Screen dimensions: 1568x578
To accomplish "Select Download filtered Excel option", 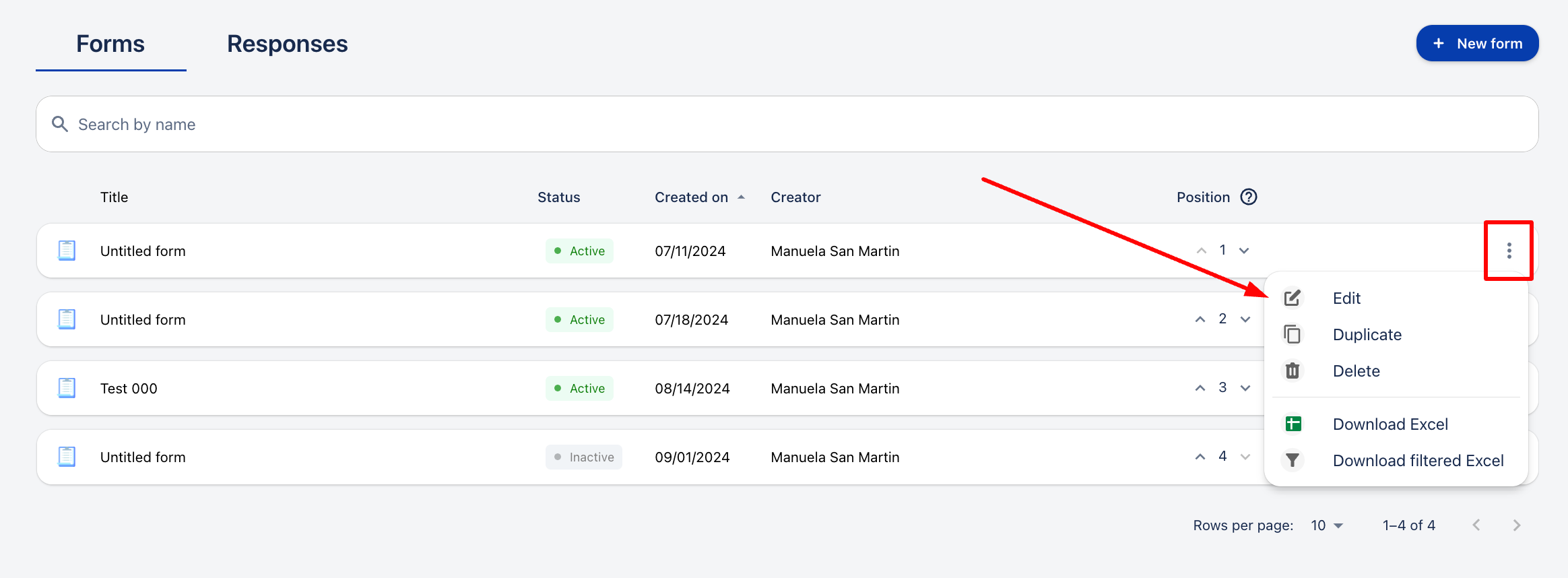I will tap(1418, 461).
